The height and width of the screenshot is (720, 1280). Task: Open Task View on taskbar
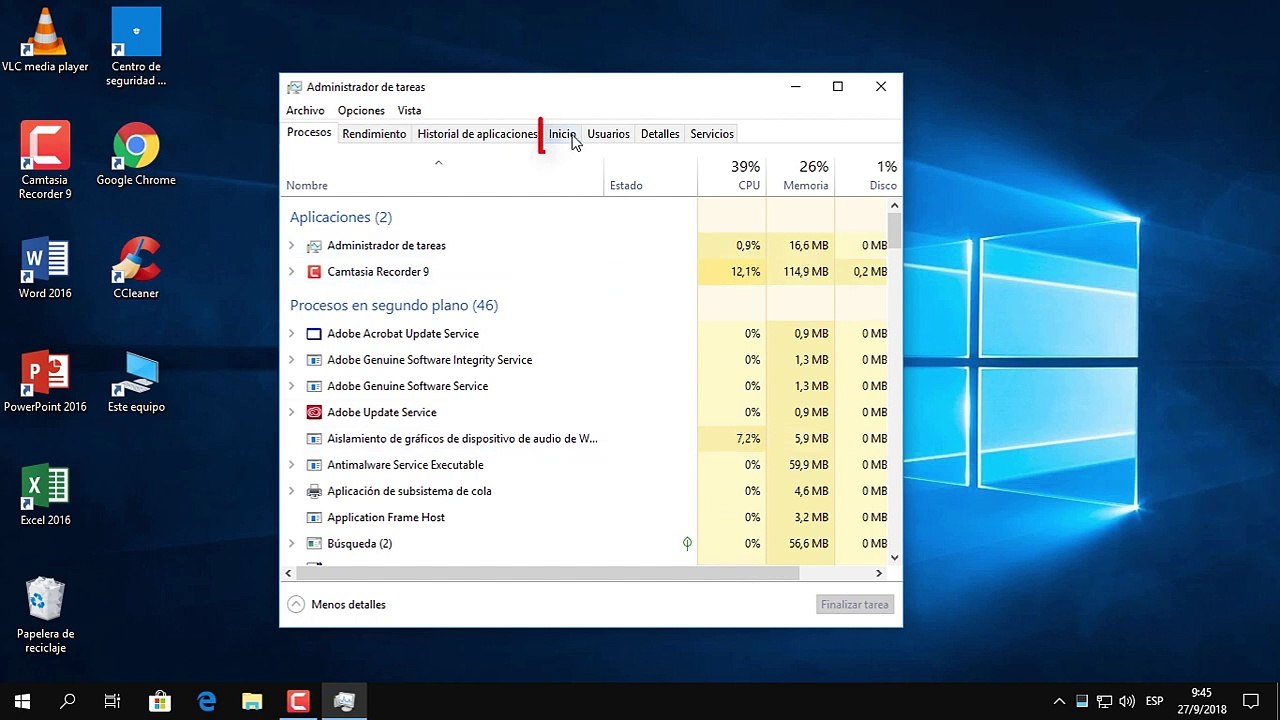pyautogui.click(x=113, y=701)
